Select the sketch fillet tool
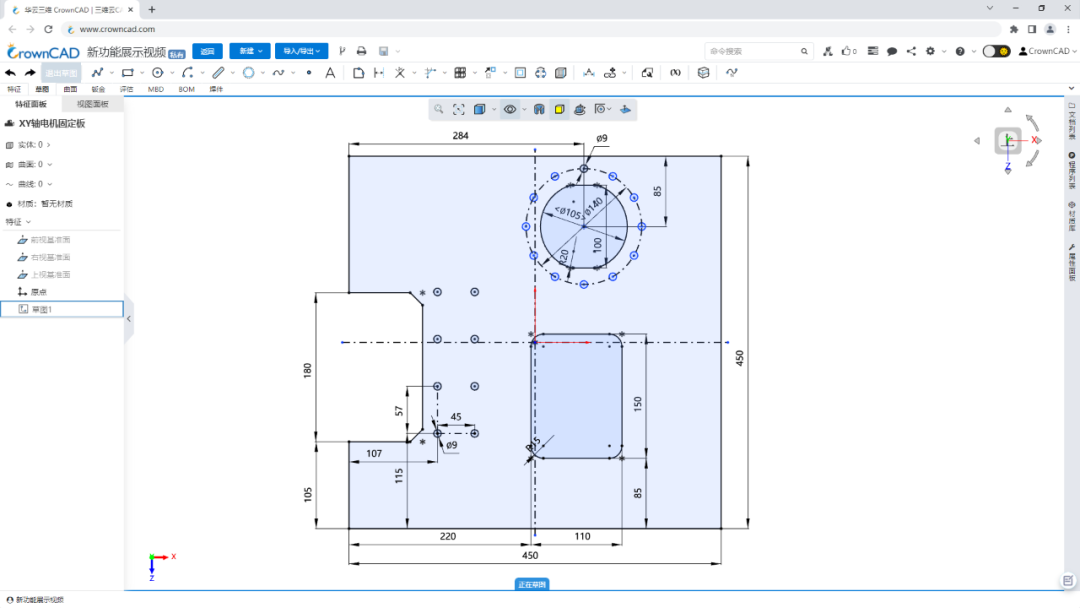1080x608 pixels. coord(358,72)
